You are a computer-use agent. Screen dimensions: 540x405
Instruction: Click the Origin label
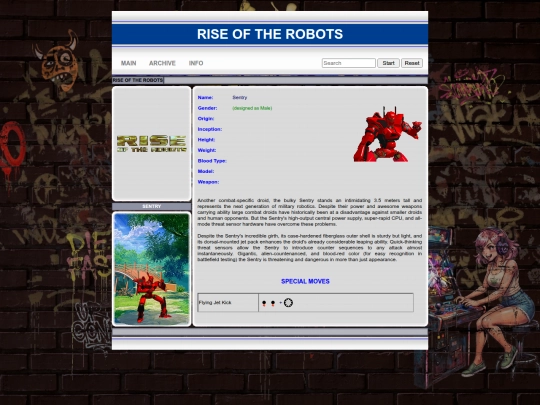coord(206,119)
